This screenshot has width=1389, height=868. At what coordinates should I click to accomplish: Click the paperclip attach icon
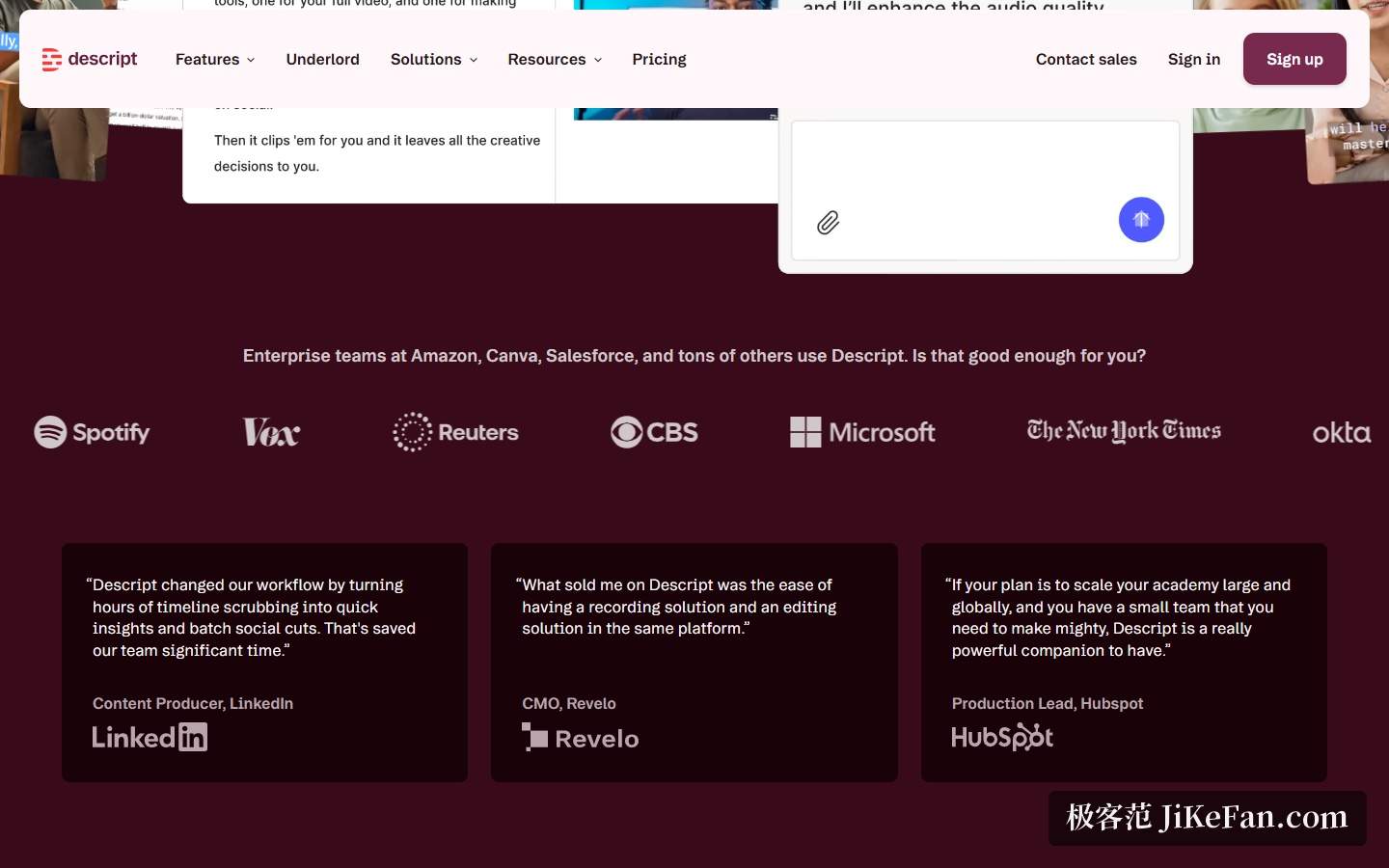coord(828,223)
